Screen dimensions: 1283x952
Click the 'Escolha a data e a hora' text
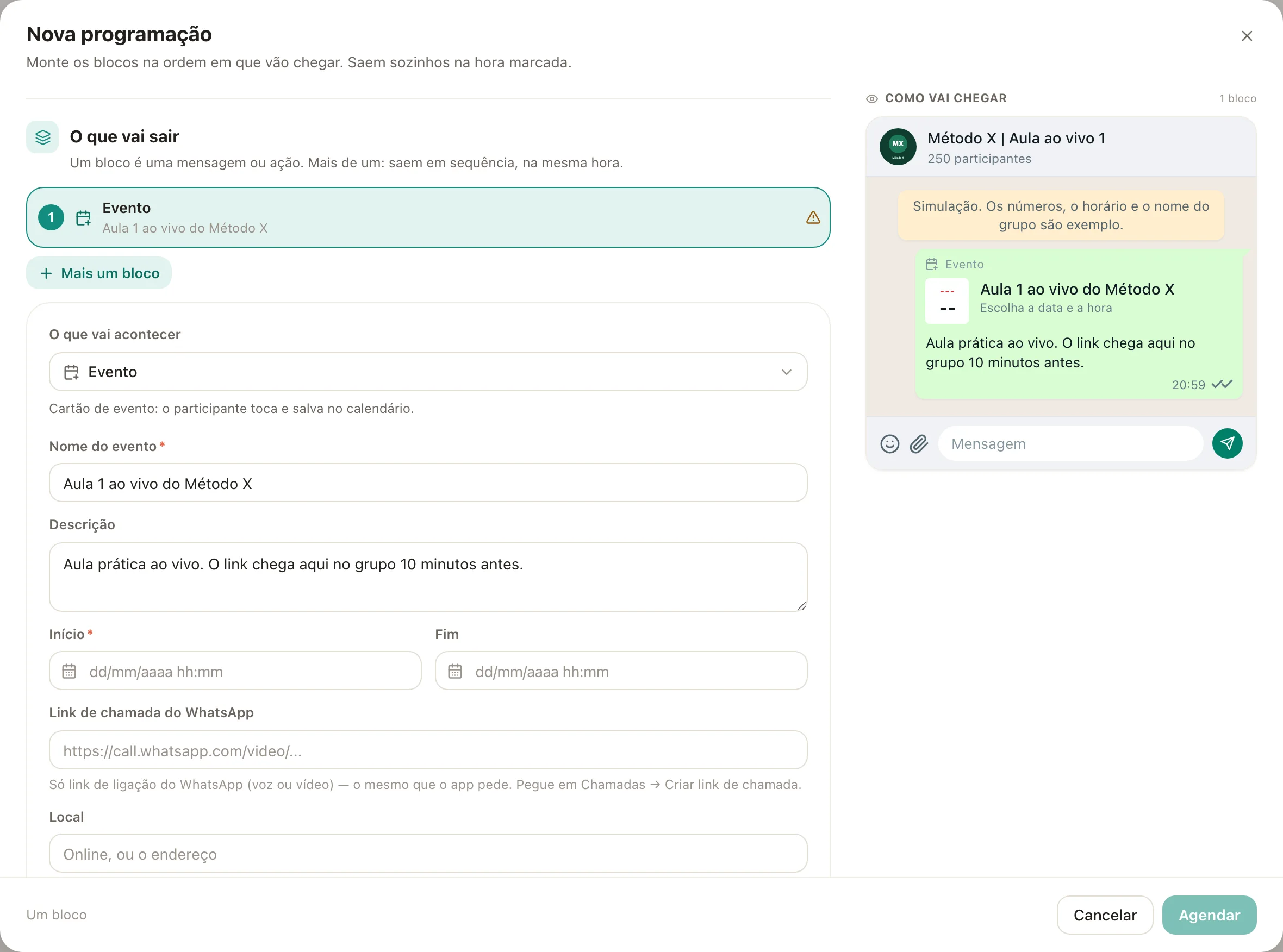click(1046, 308)
